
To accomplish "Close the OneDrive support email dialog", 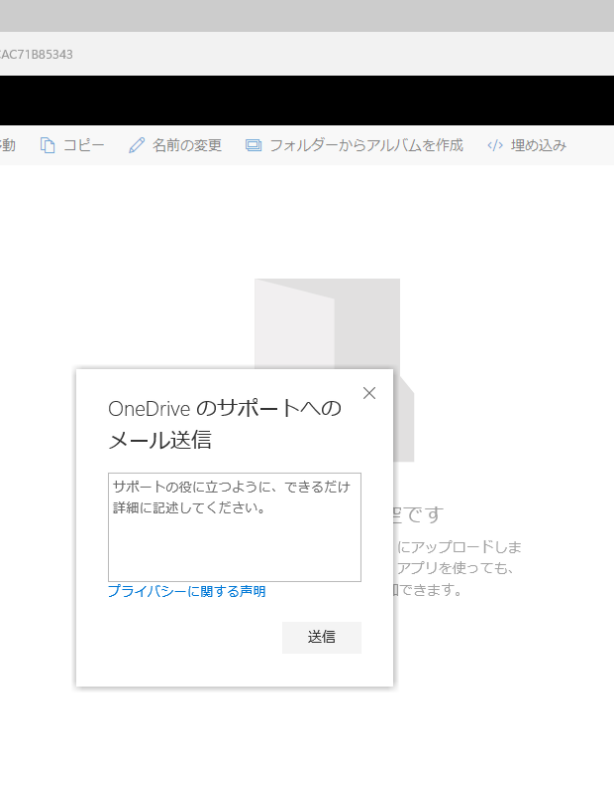I will click(369, 393).
